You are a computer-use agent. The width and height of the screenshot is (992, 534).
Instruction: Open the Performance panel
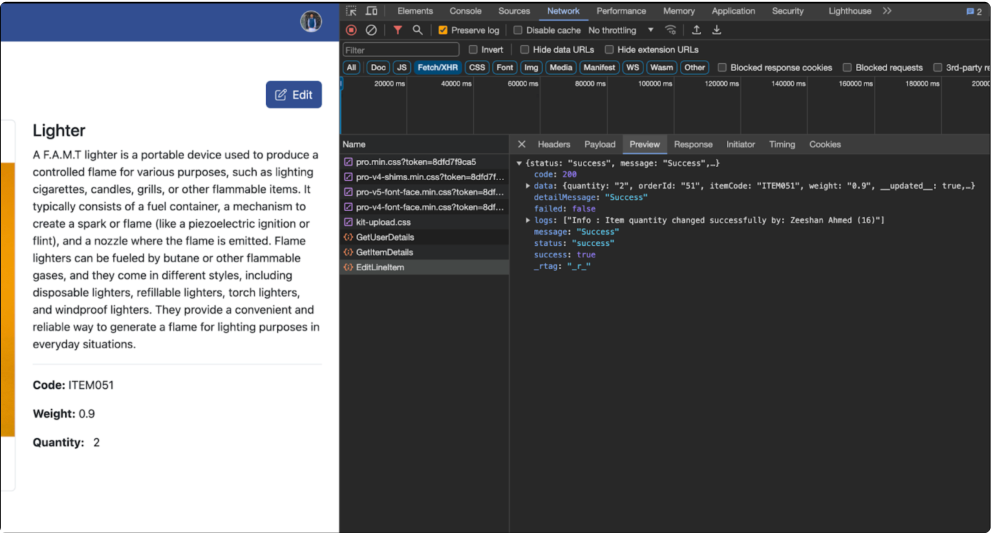tap(621, 11)
